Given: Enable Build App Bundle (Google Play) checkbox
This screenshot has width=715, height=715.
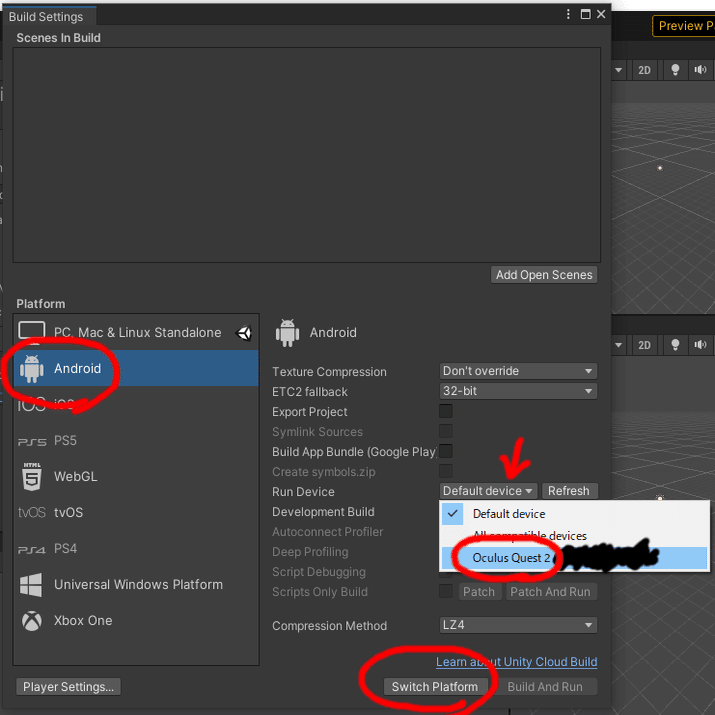Looking at the screenshot, I should [x=446, y=451].
